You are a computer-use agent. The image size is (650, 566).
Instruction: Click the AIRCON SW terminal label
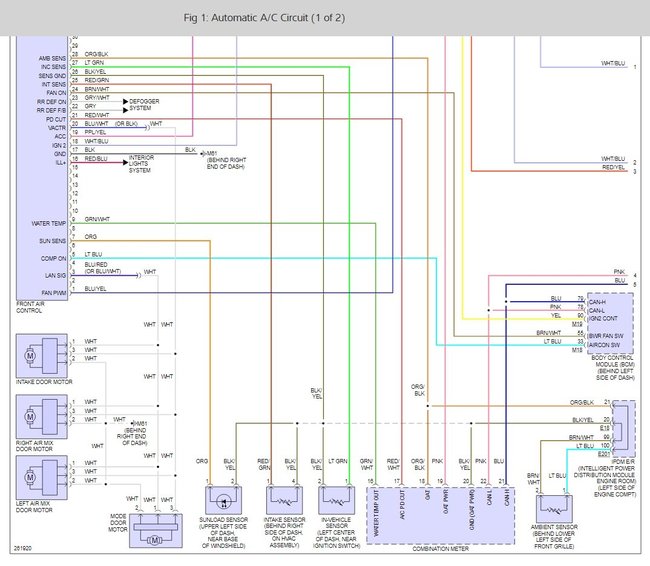pyautogui.click(x=605, y=345)
